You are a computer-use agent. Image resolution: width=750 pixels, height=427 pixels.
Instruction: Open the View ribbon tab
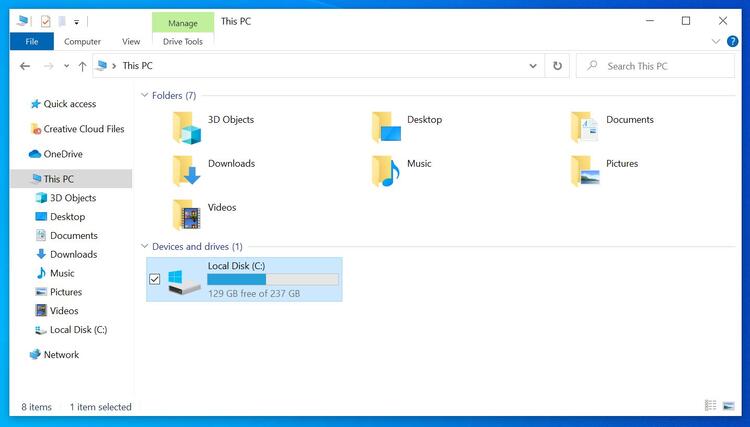[x=131, y=42]
